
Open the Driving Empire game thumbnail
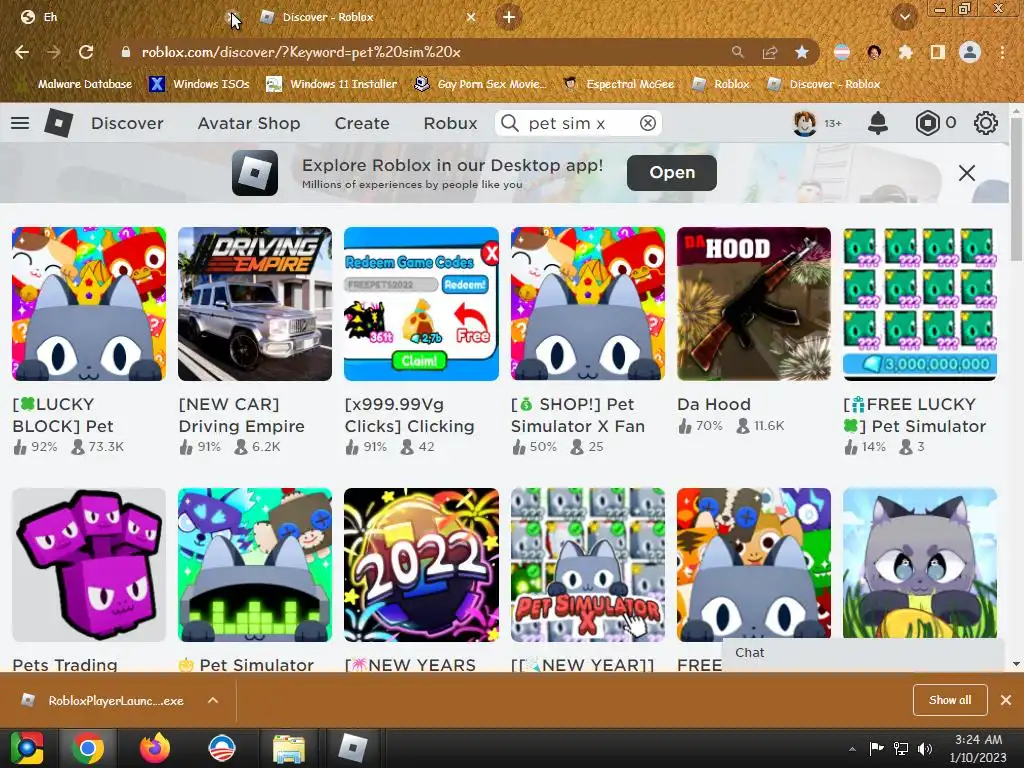255,304
